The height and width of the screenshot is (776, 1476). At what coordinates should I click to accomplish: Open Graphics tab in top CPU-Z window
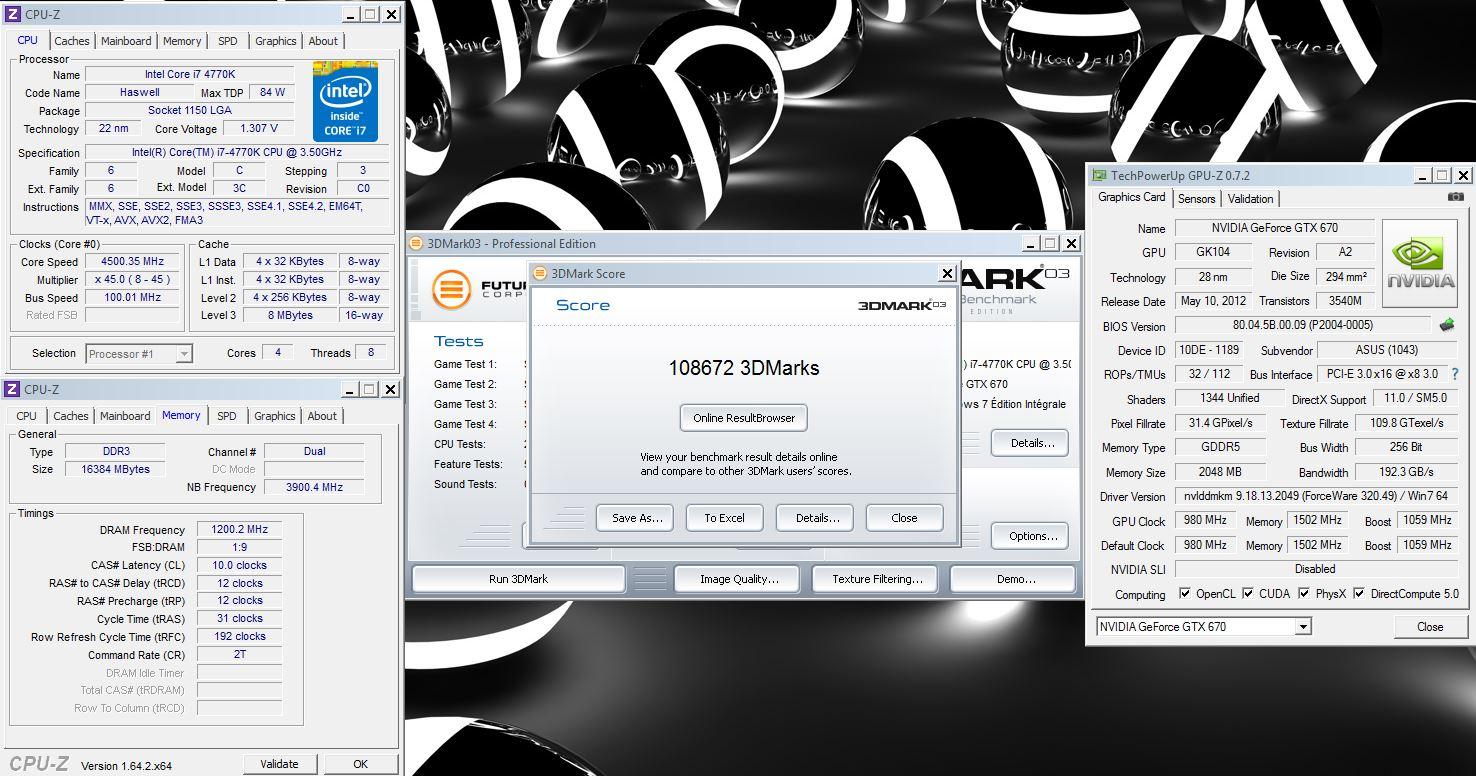coord(275,41)
